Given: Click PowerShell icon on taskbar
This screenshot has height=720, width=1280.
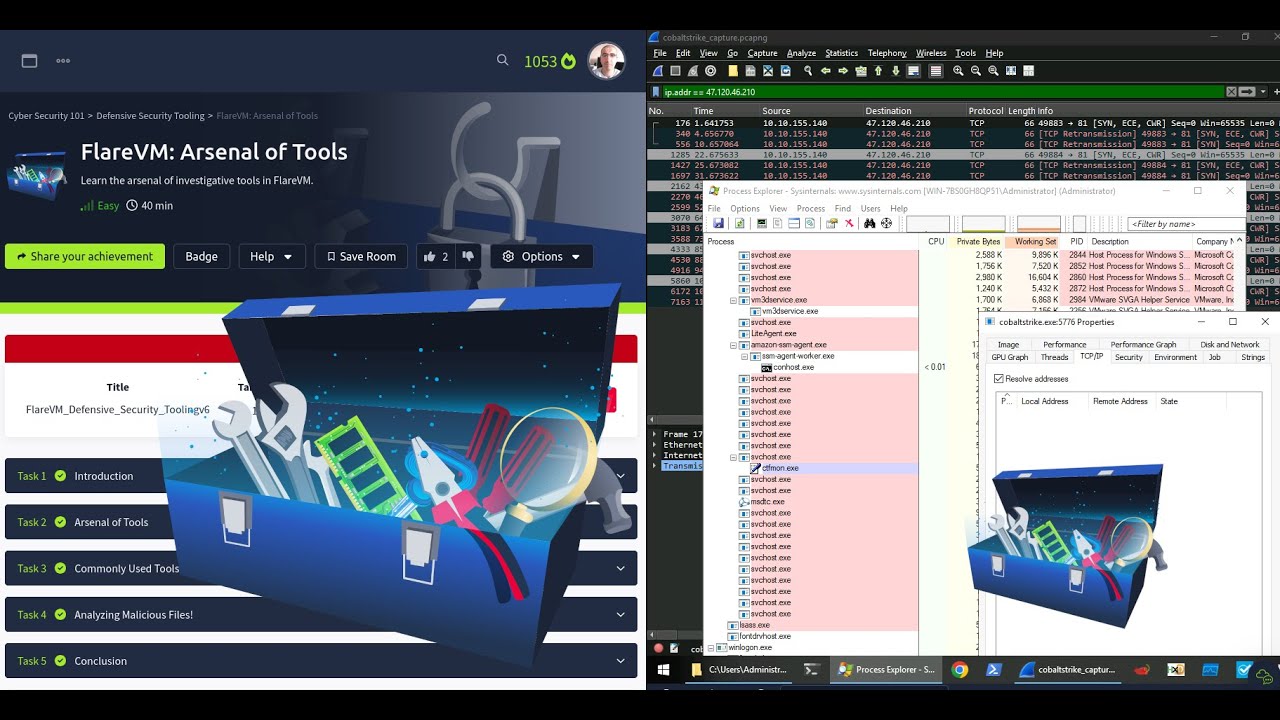Looking at the screenshot, I should [x=994, y=670].
